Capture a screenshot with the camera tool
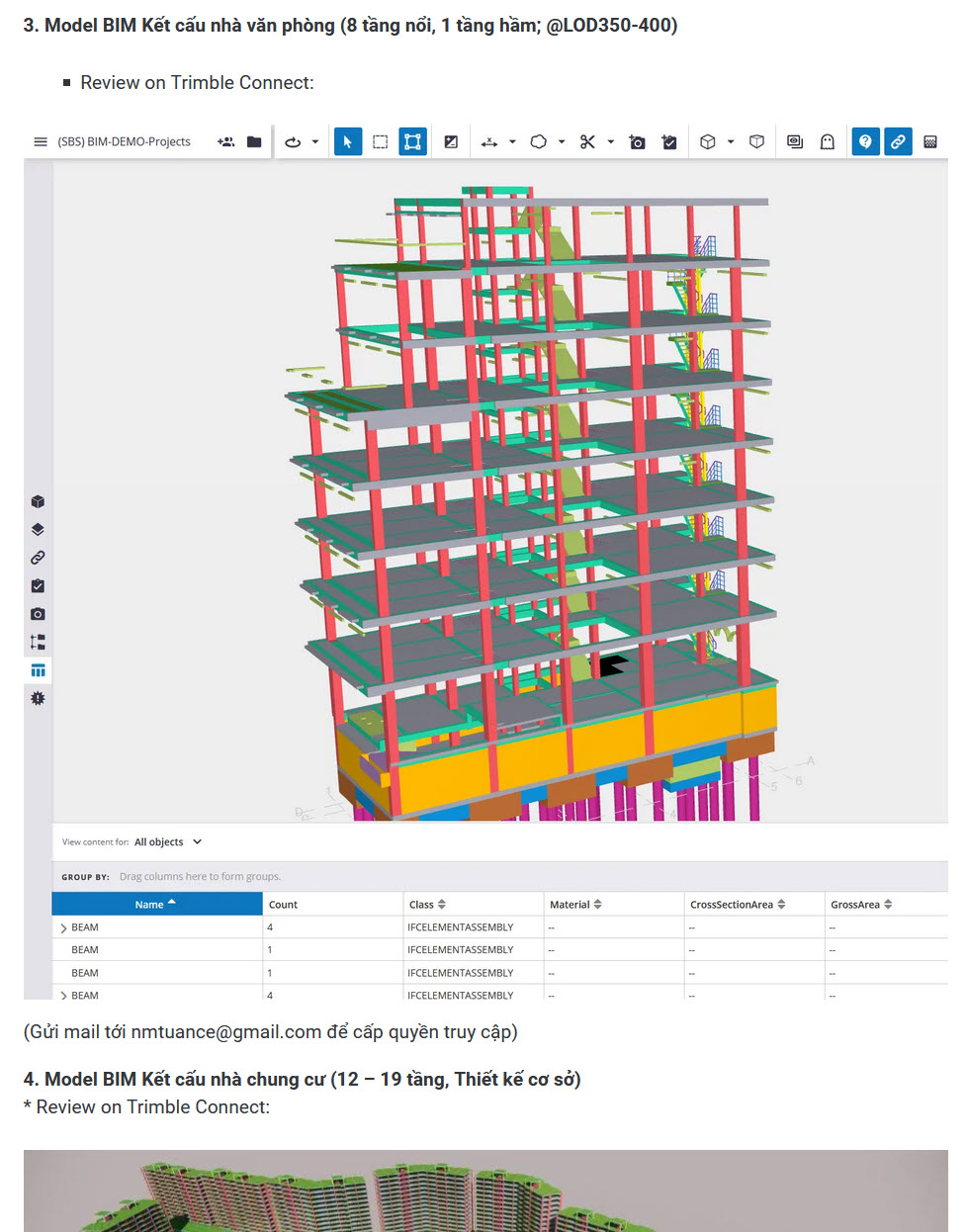This screenshot has height=1232, width=968. coord(637,141)
